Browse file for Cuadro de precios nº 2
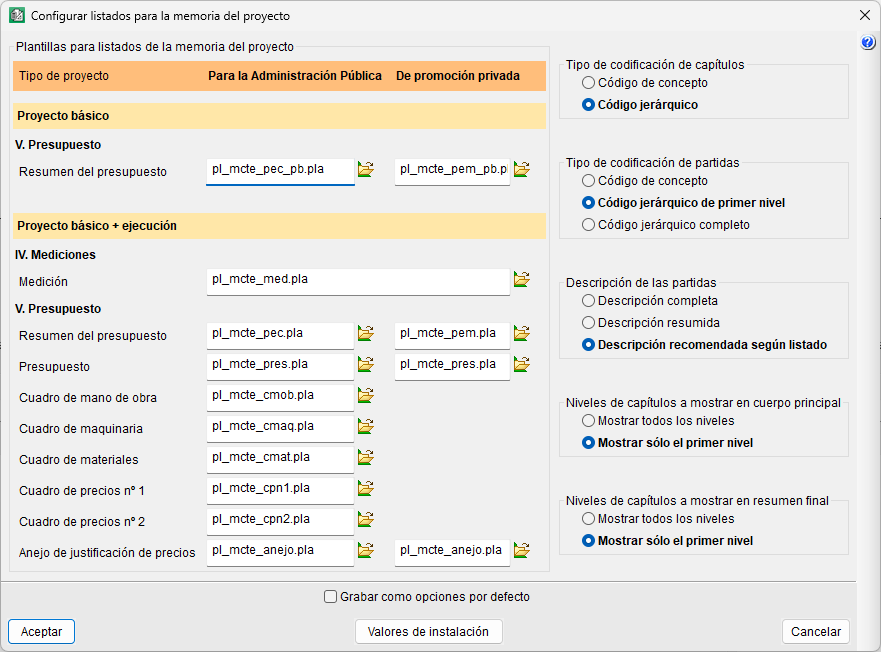The height and width of the screenshot is (652, 881). click(365, 520)
